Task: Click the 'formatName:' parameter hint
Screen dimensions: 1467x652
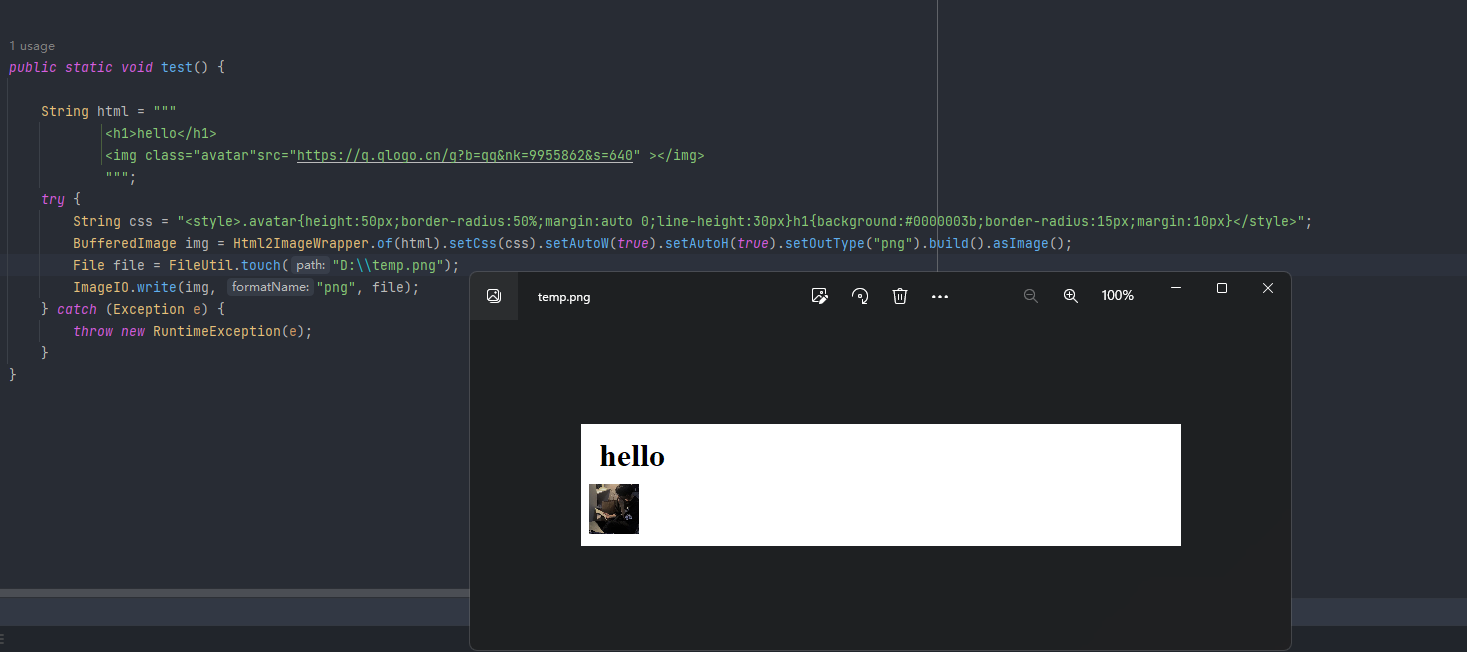Action: pyautogui.click(x=271, y=287)
